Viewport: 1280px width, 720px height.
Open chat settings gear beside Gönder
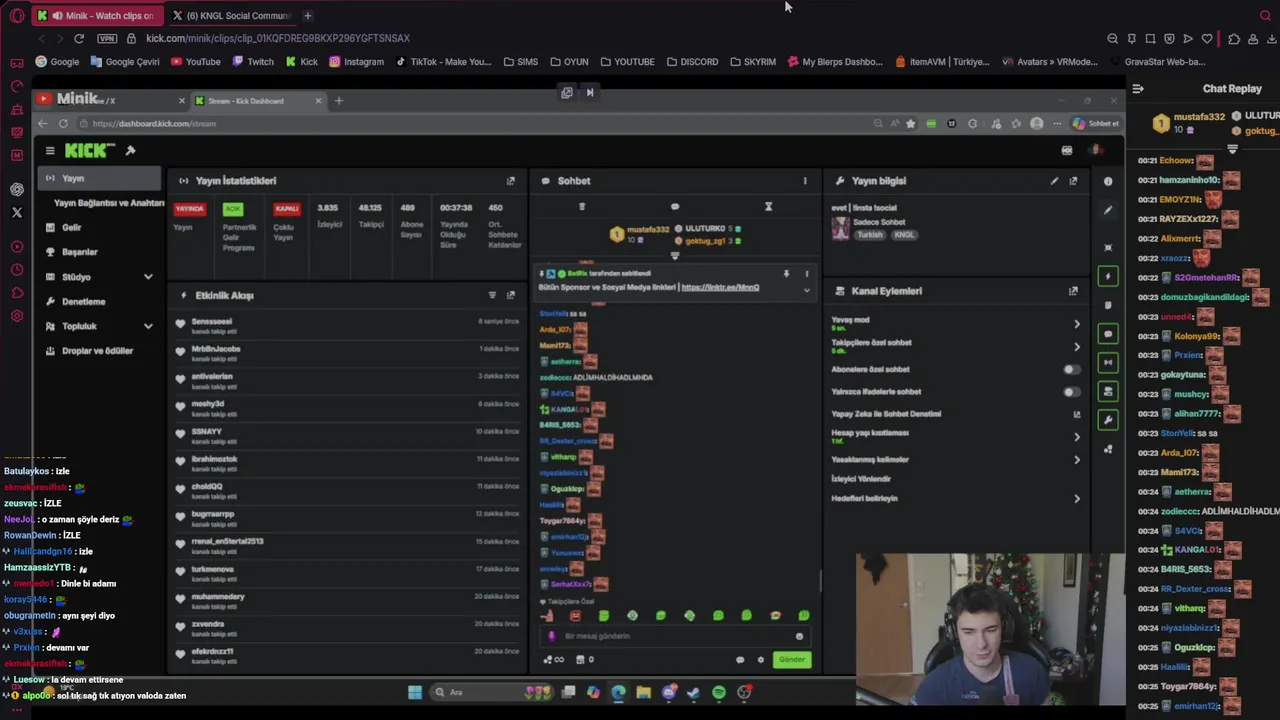(x=760, y=660)
